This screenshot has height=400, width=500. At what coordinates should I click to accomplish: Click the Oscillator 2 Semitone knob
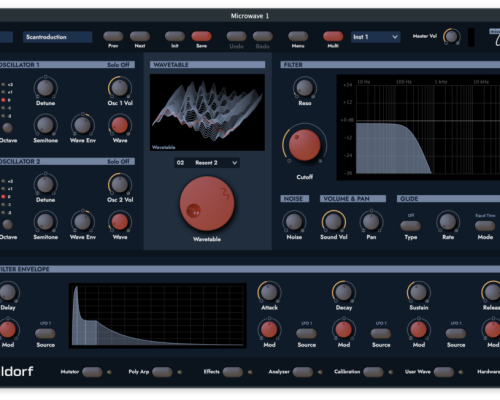pos(45,222)
